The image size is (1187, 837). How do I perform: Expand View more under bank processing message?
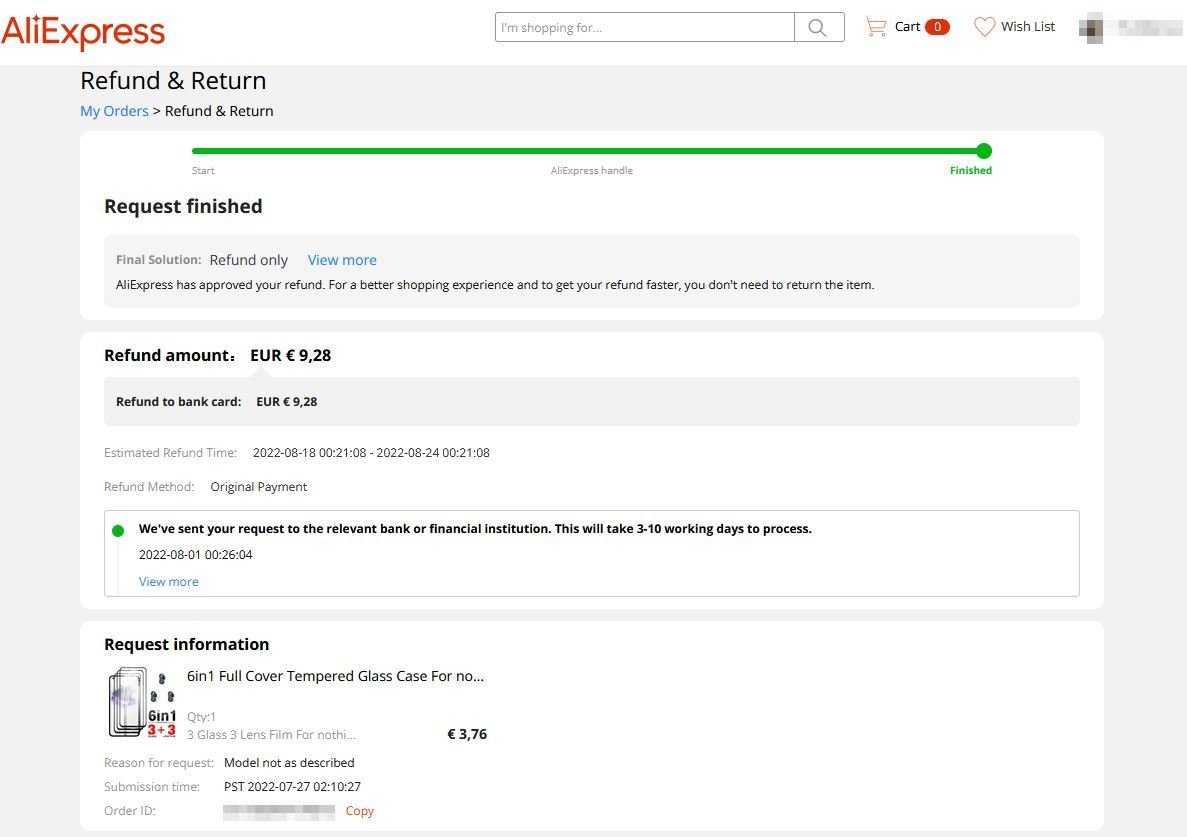click(x=168, y=582)
